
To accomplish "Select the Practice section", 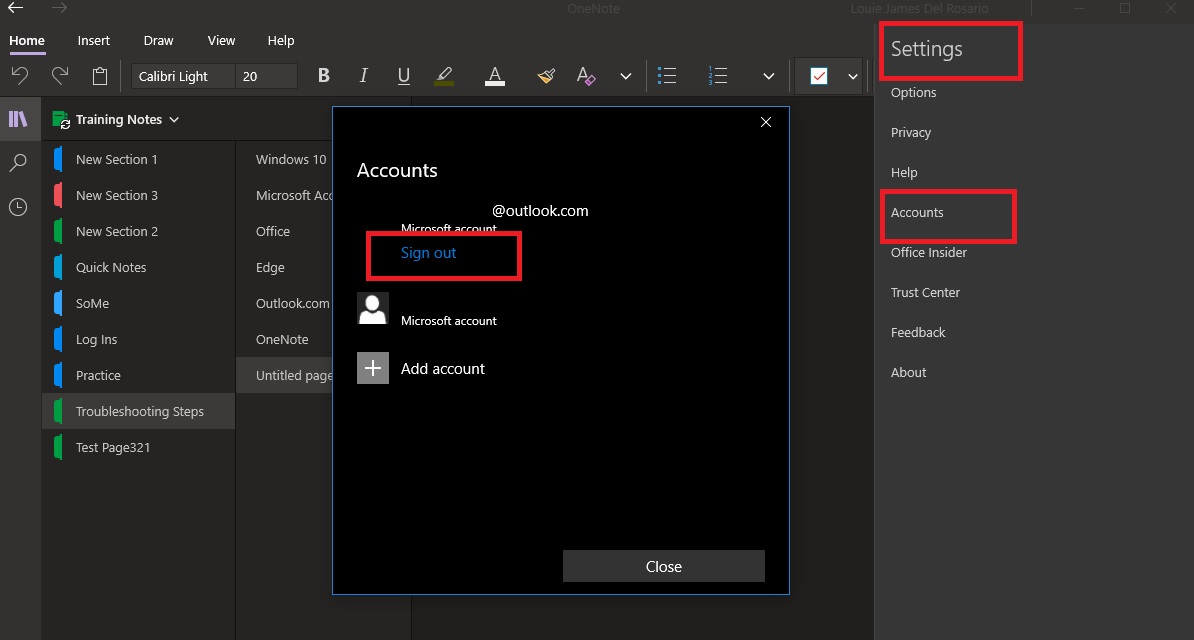I will [x=139, y=375].
